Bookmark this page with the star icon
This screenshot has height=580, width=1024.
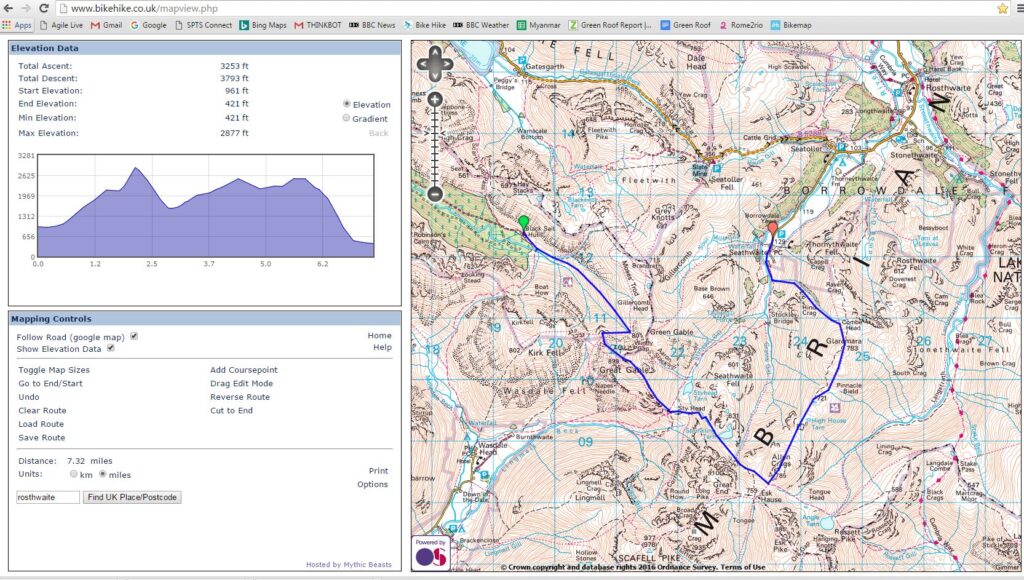(1002, 8)
